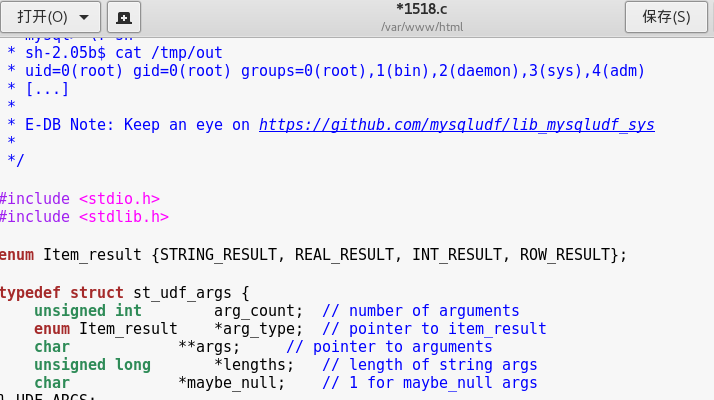
Task: Click the '*maybe_null;' member text
Action: tap(231, 383)
